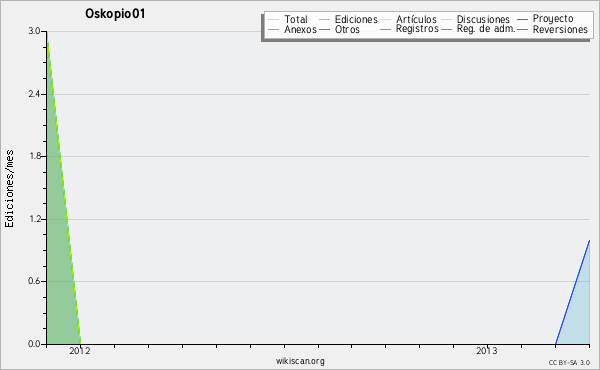Screen dimensions: 600x370
Task: Select the Artículos legend entry
Action: [x=408, y=19]
